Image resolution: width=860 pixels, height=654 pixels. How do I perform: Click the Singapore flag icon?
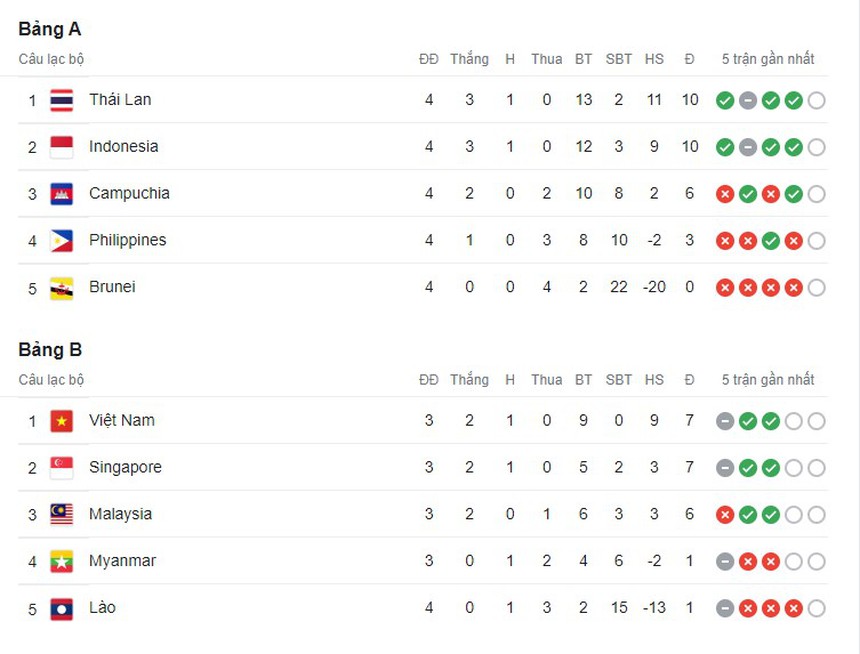click(61, 467)
